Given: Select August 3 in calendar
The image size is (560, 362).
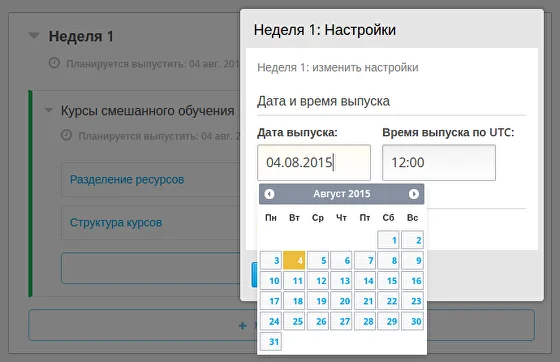Looking at the screenshot, I should [271, 260].
